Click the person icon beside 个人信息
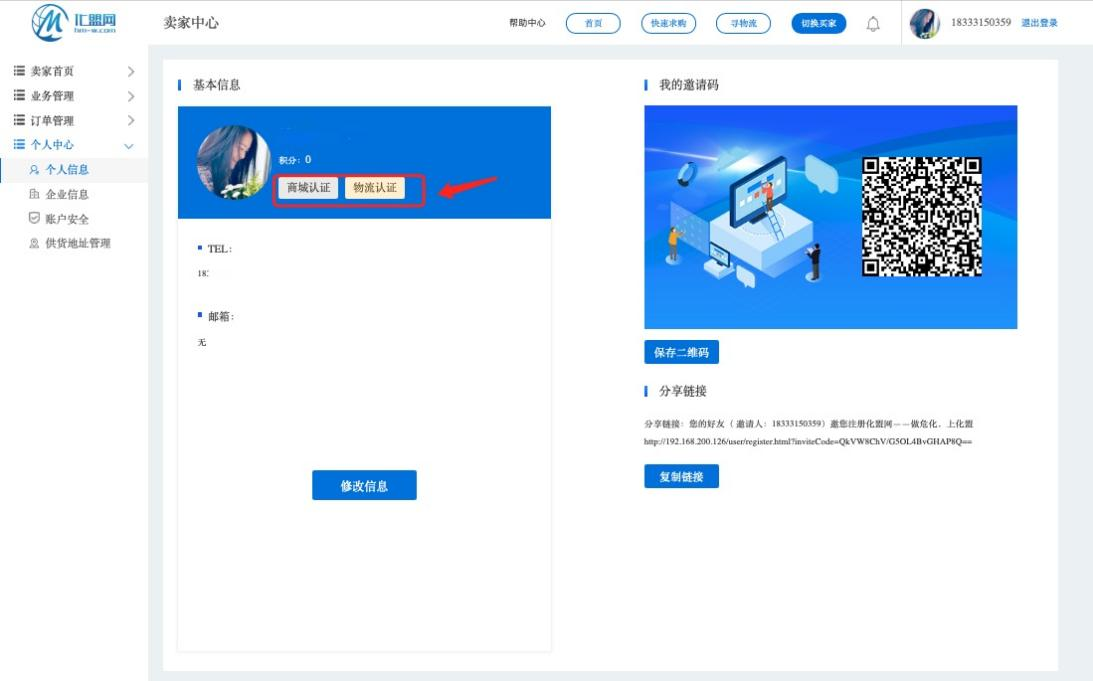1093x681 pixels. tap(34, 169)
